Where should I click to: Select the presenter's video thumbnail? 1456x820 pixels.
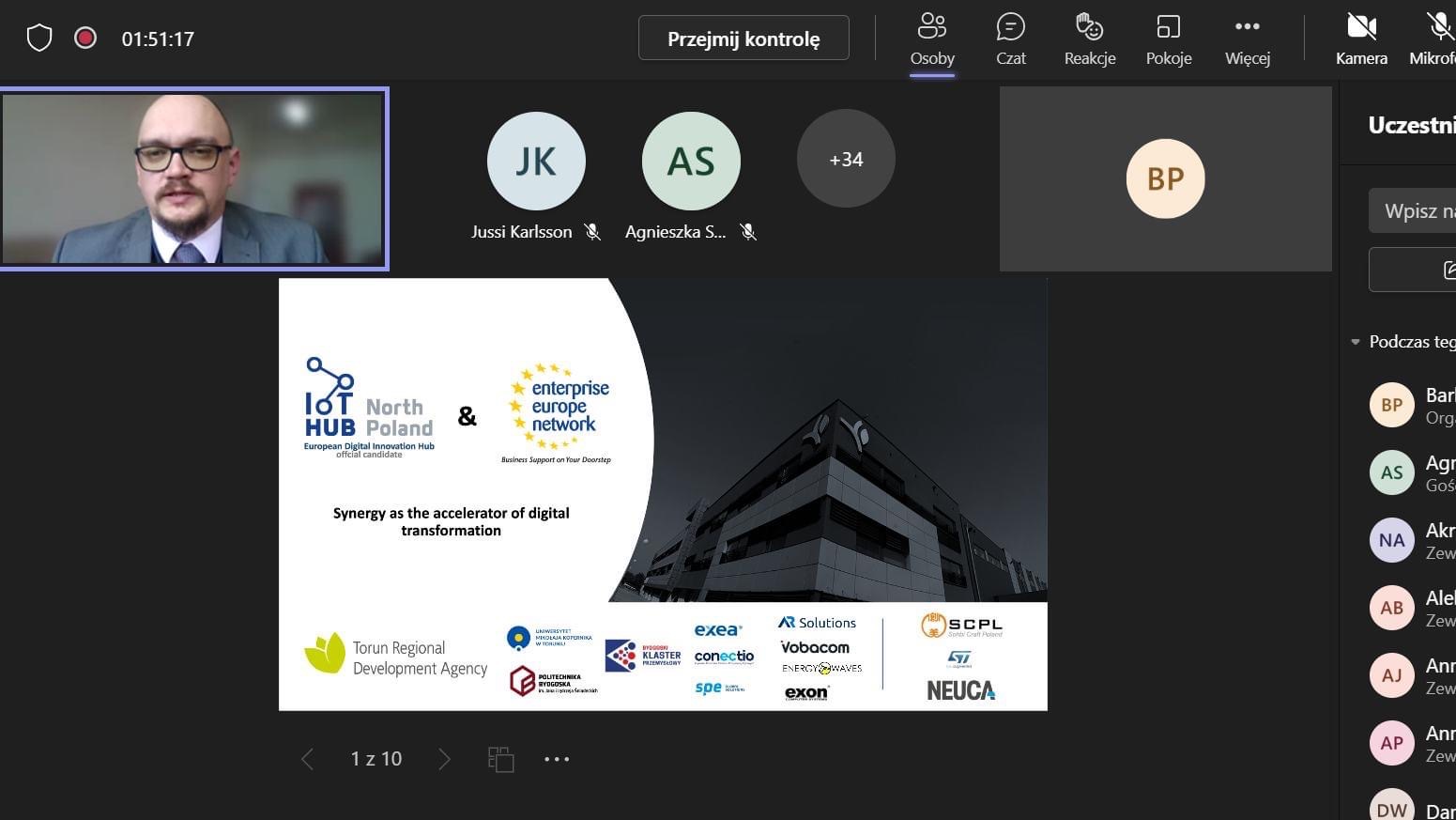[193, 178]
